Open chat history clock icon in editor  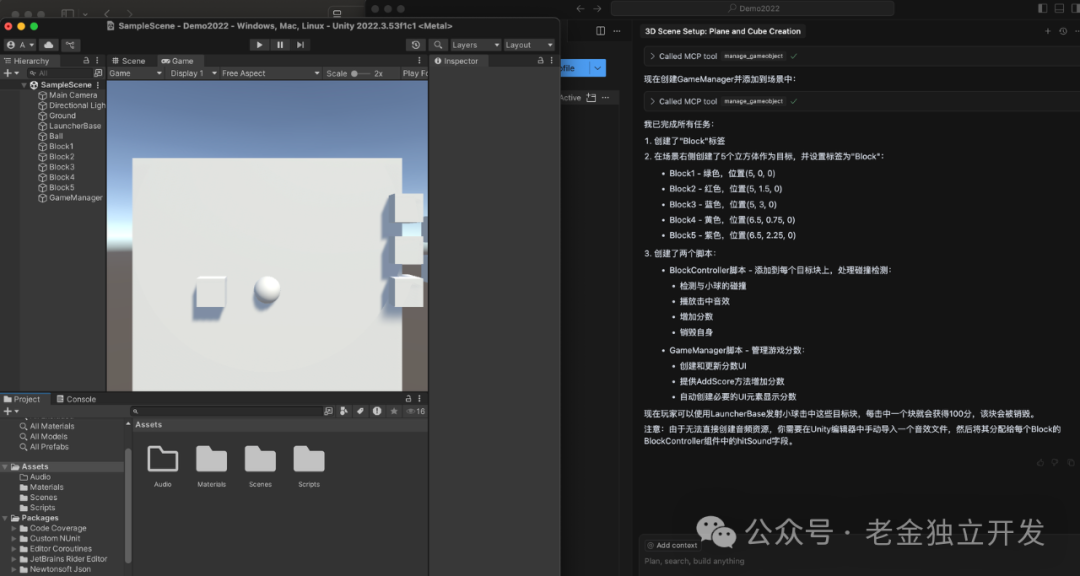tap(1063, 31)
